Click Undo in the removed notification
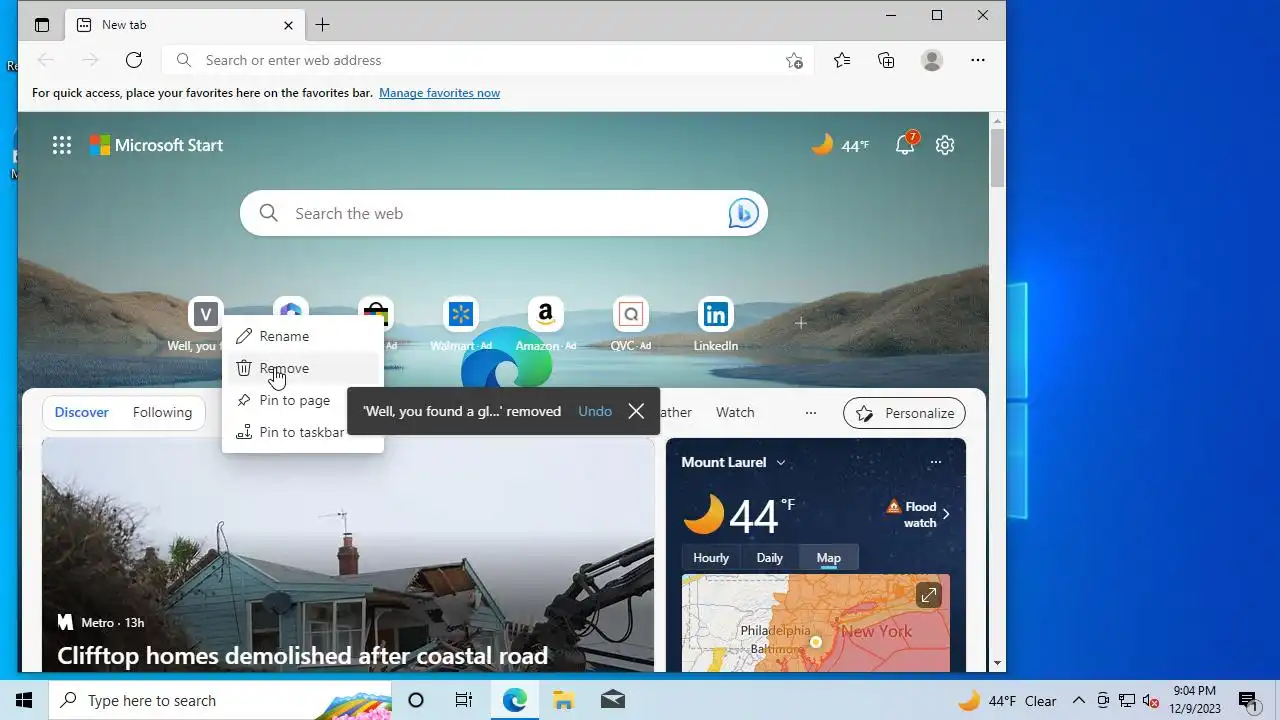 595,411
